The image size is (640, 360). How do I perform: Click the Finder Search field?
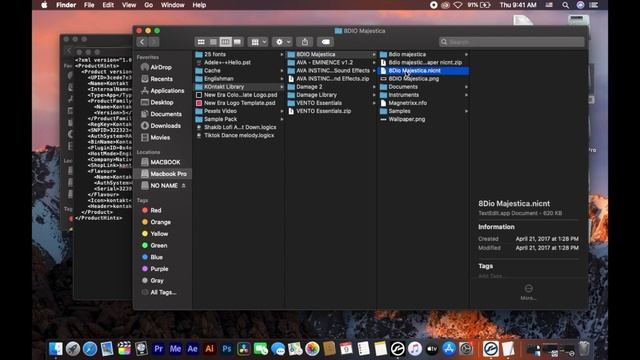pos(512,42)
